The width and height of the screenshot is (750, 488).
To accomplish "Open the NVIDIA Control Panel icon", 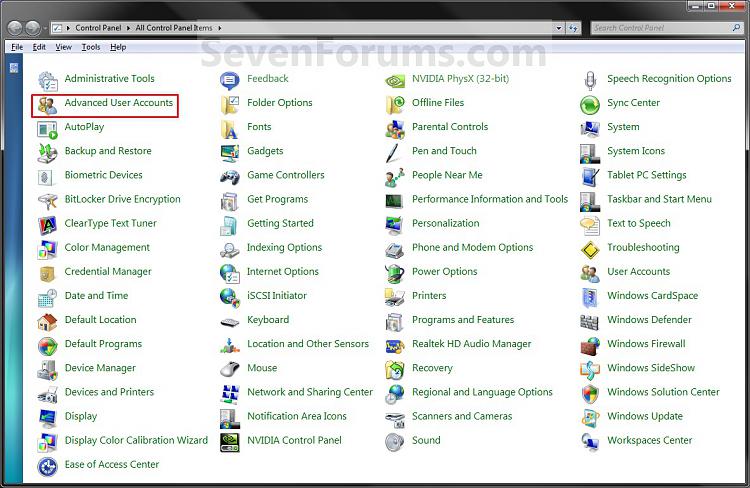I will [230, 443].
